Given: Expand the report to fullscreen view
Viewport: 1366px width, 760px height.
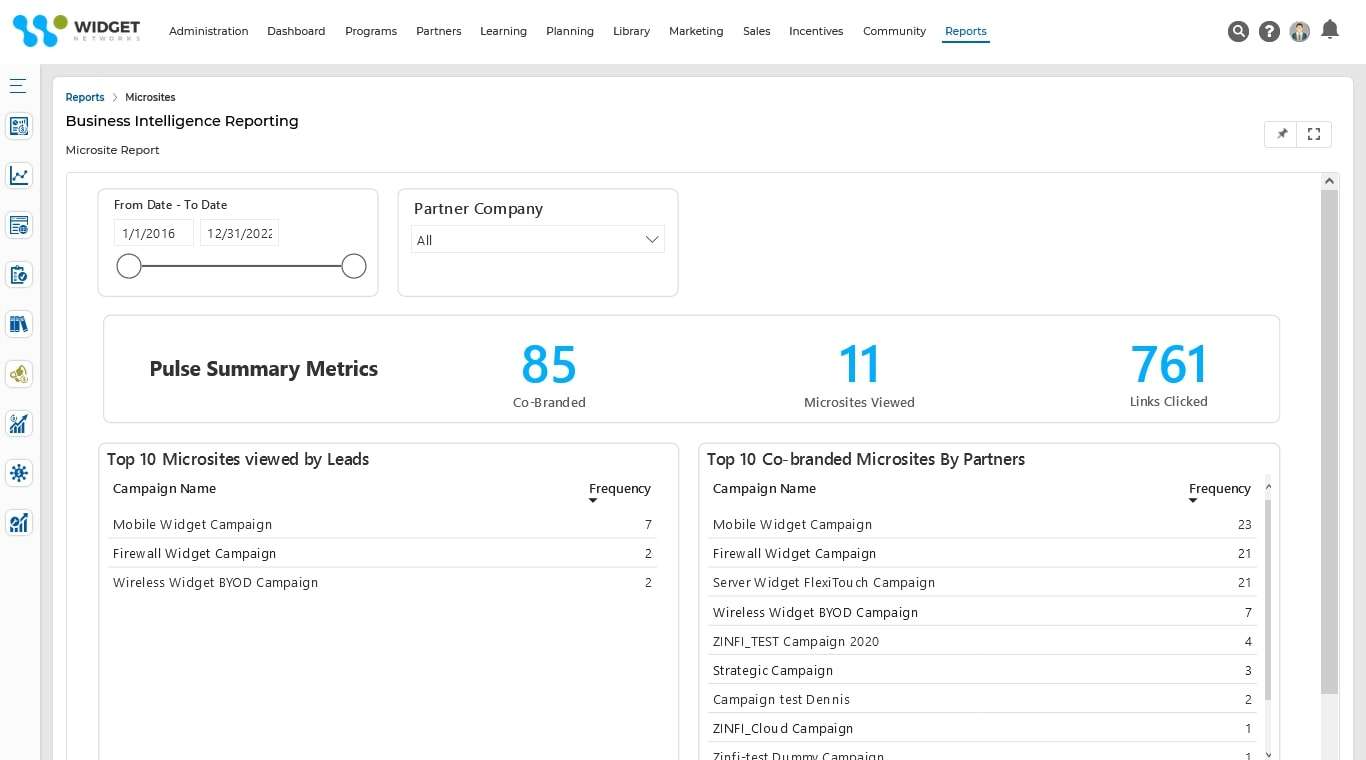Looking at the screenshot, I should [x=1313, y=133].
